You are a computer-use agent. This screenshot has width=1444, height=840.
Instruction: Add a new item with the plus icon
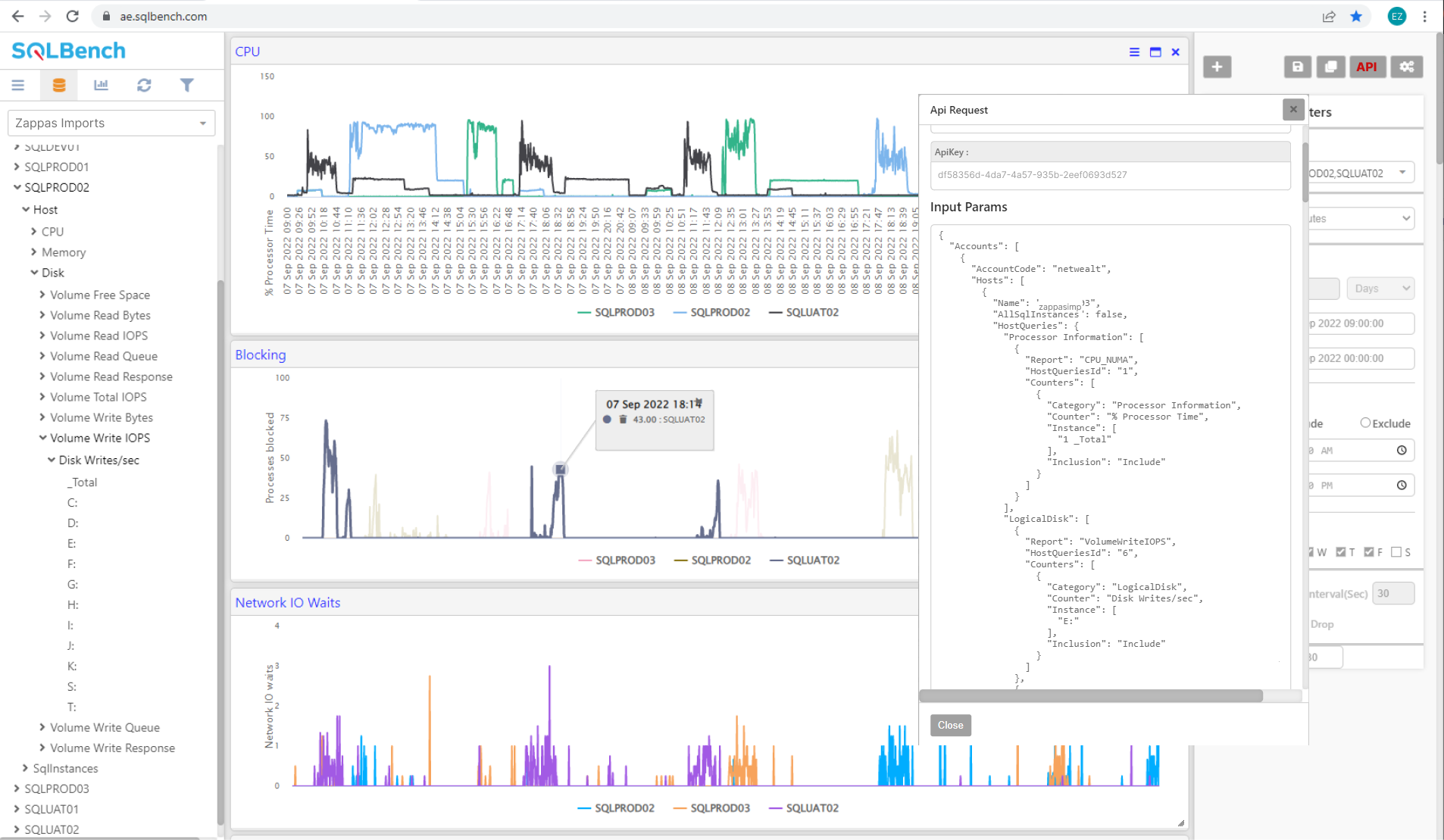coord(1217,67)
